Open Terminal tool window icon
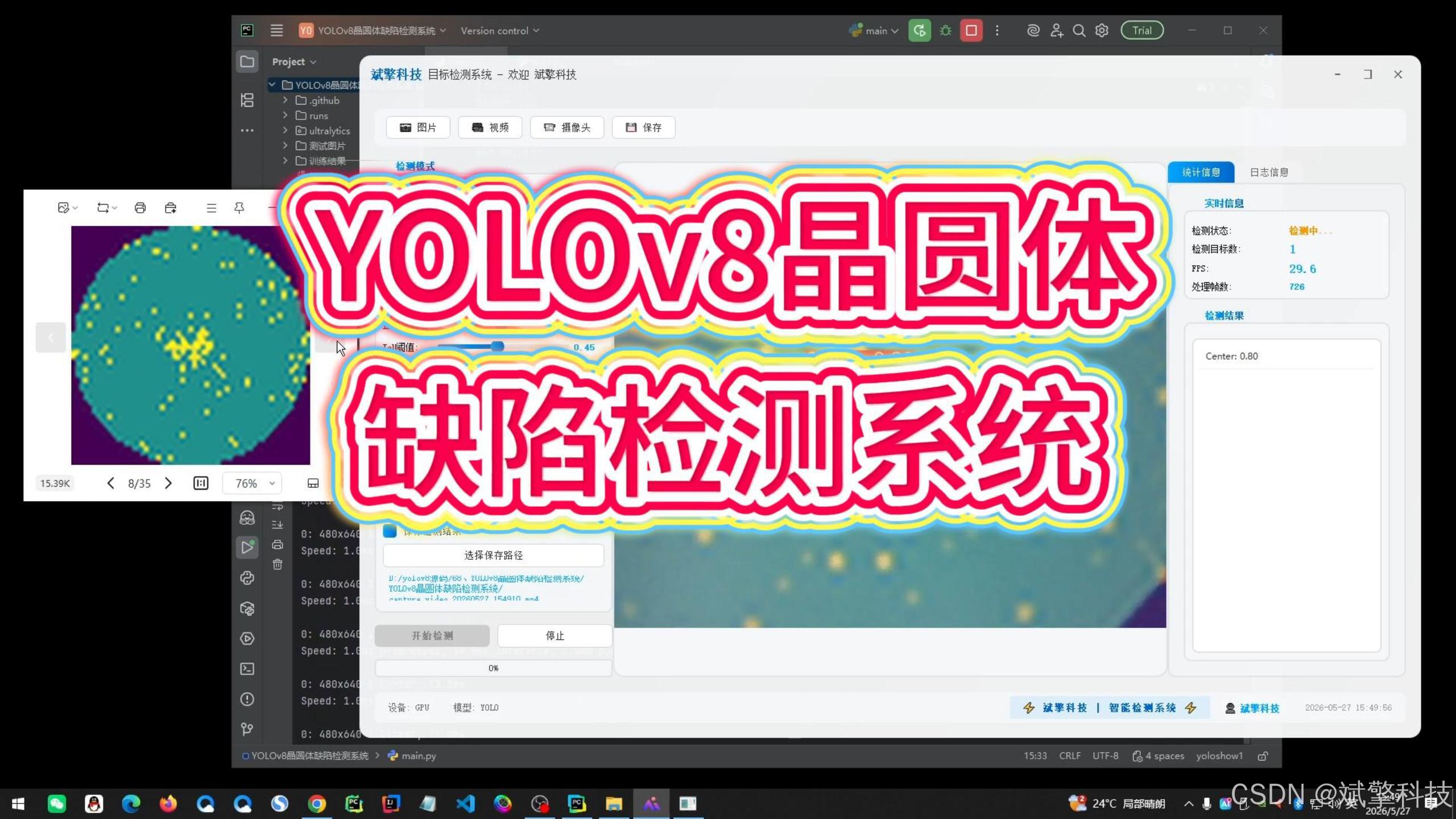 (247, 668)
